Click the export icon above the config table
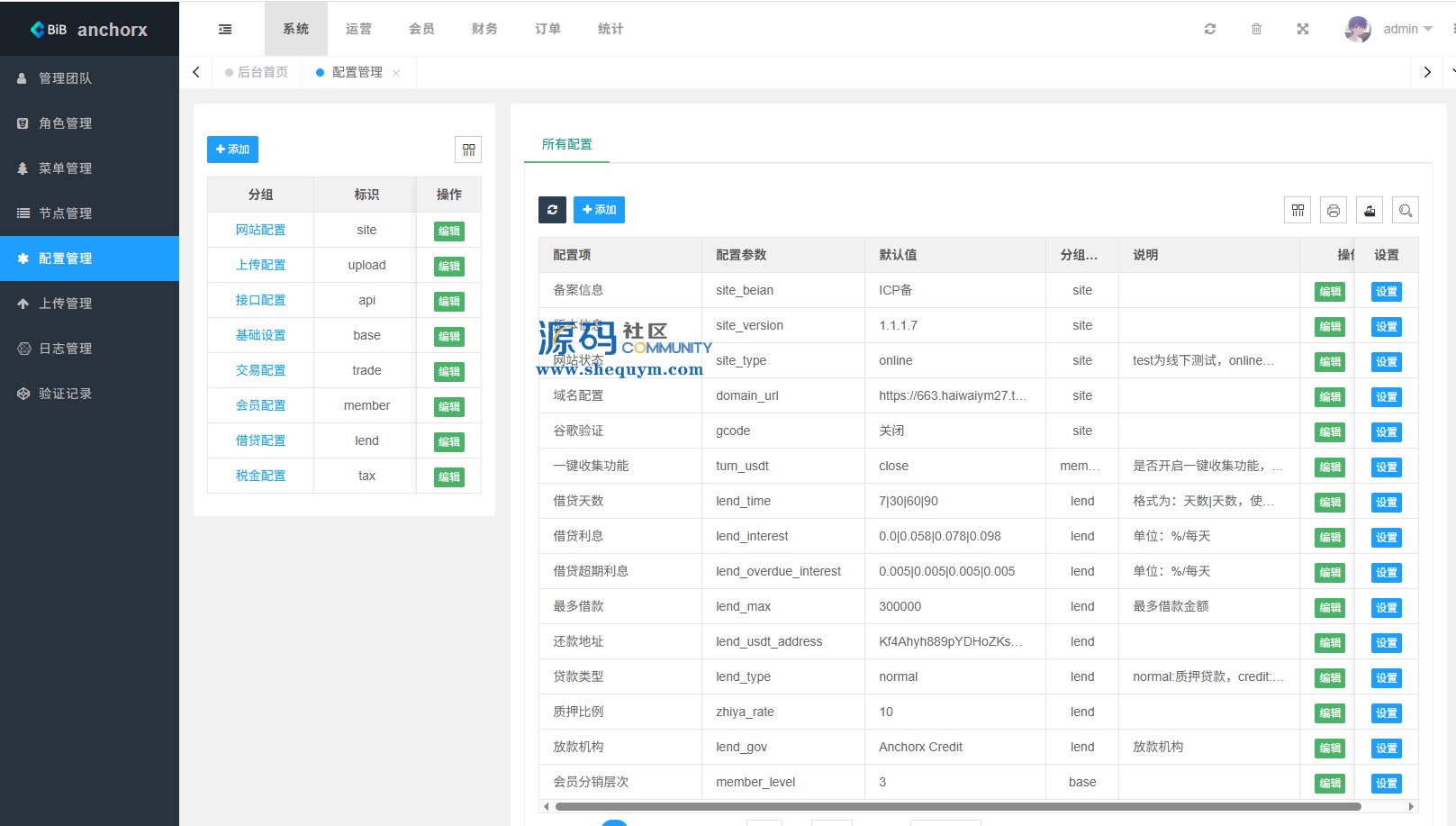Screen dimensions: 1456x826 pyautogui.click(x=1370, y=210)
